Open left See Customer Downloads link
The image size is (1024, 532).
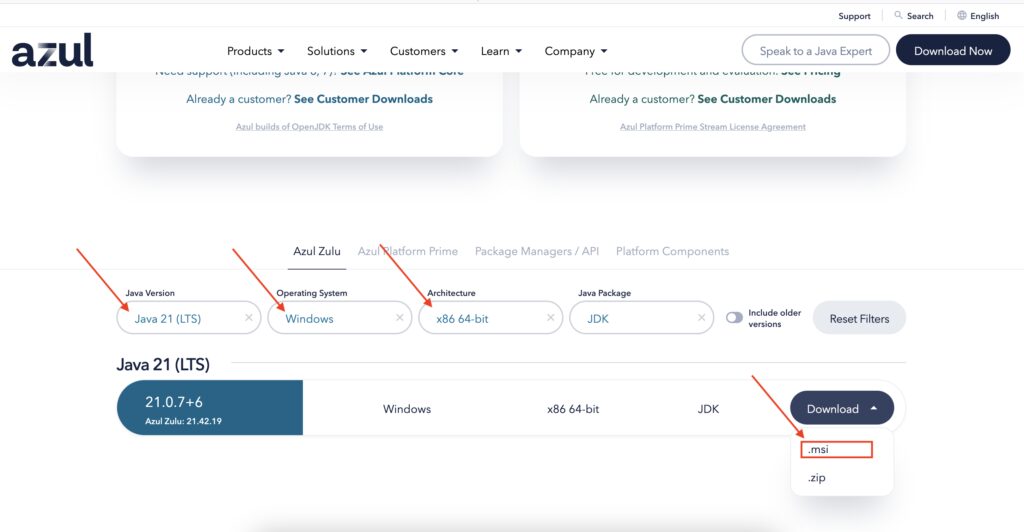click(363, 99)
